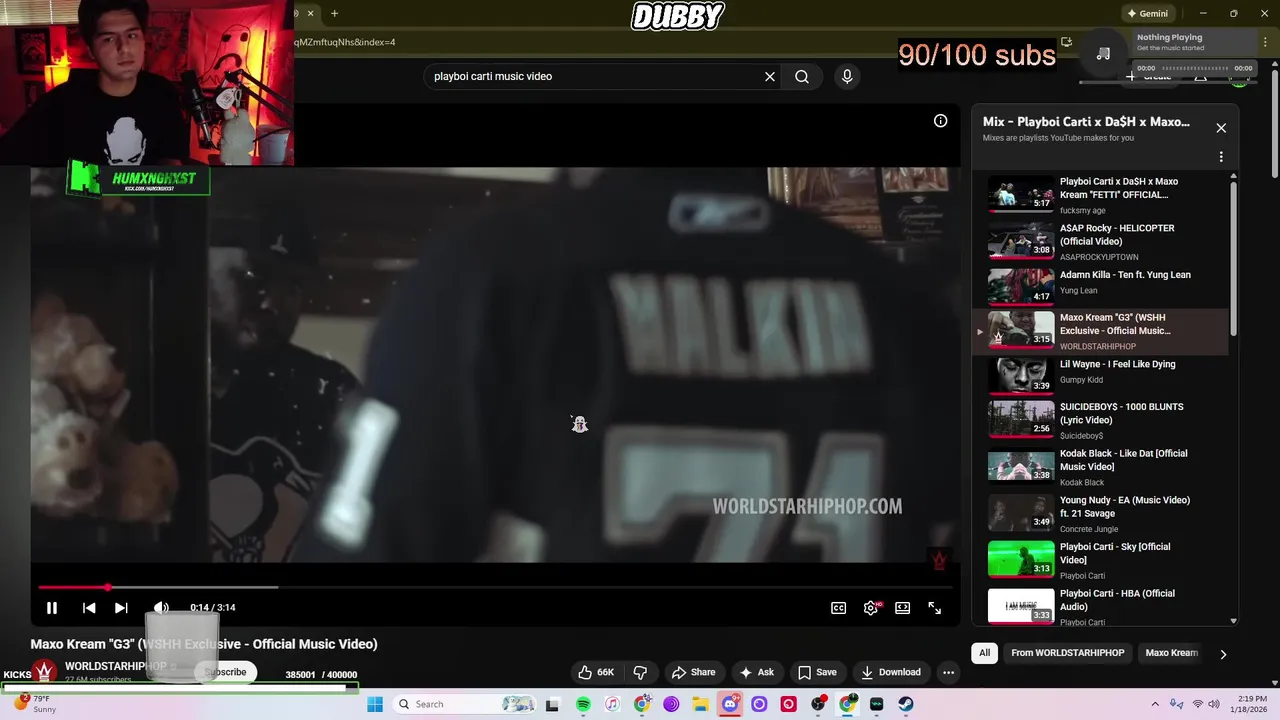
Task: Open Spotify from the taskbar
Action: 583,704
